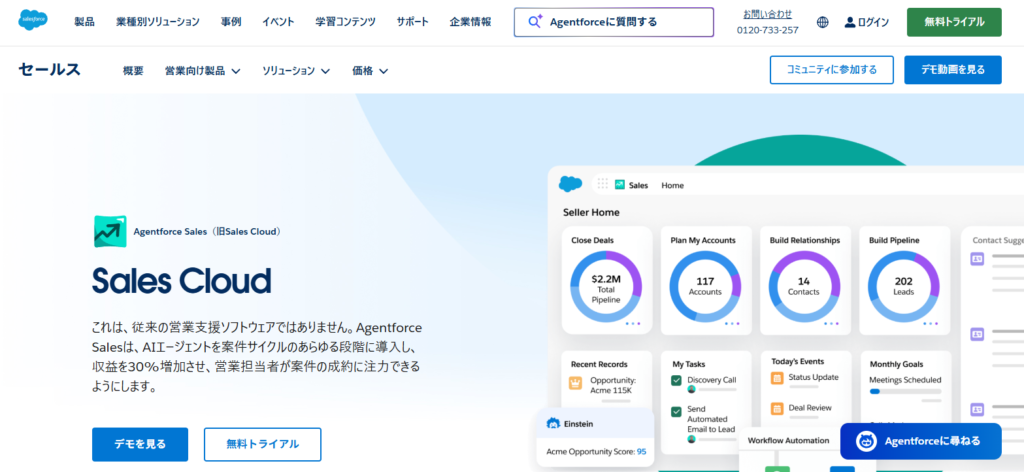Click the app launcher grid dots icon
Image resolution: width=1024 pixels, height=472 pixels.
point(603,185)
